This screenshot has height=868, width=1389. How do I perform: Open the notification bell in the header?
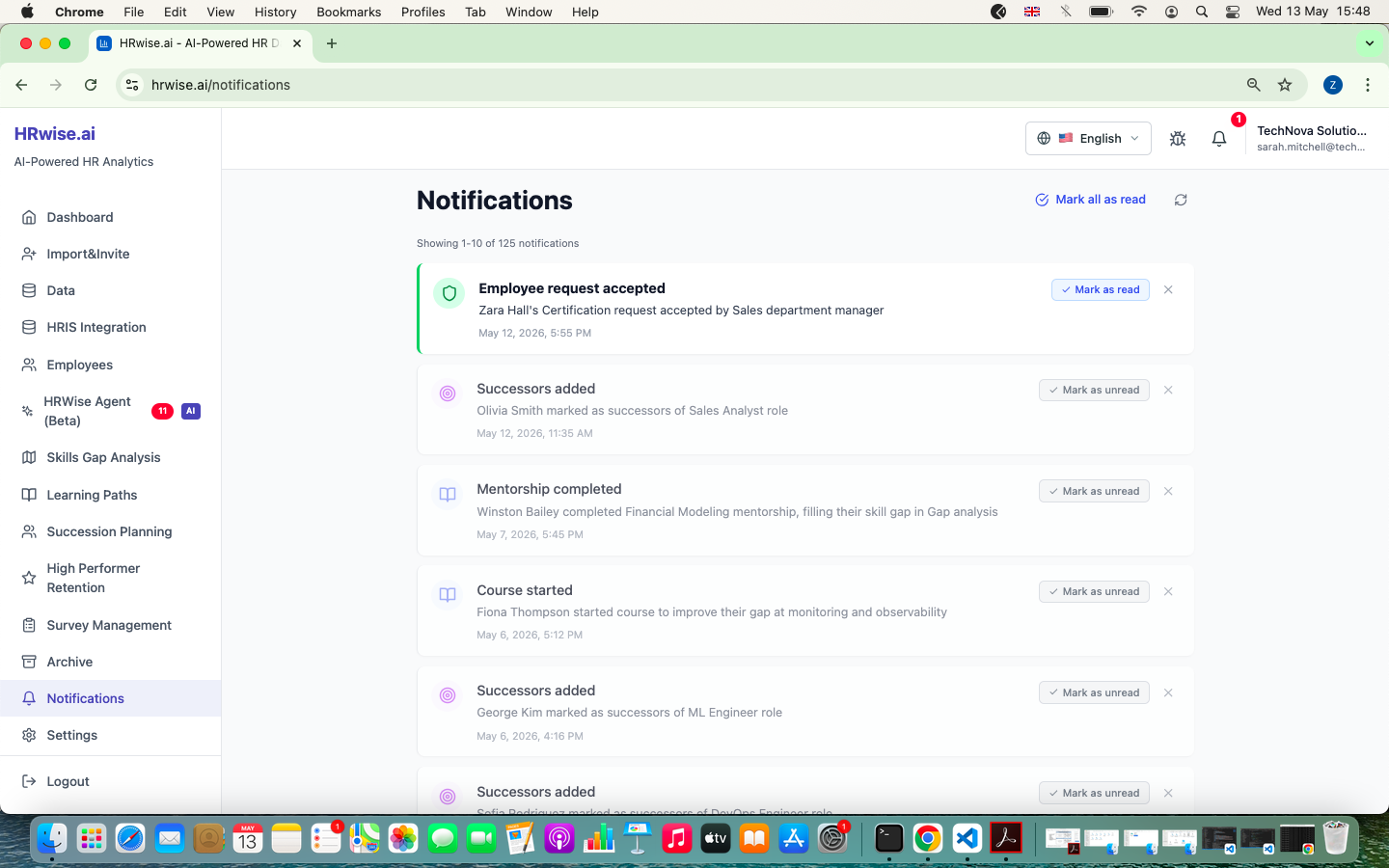click(x=1219, y=139)
